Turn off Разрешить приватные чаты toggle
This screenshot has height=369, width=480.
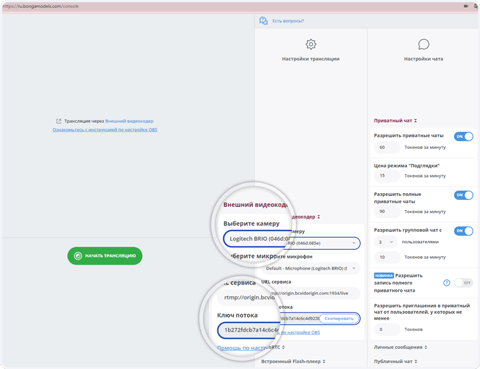coord(463,136)
